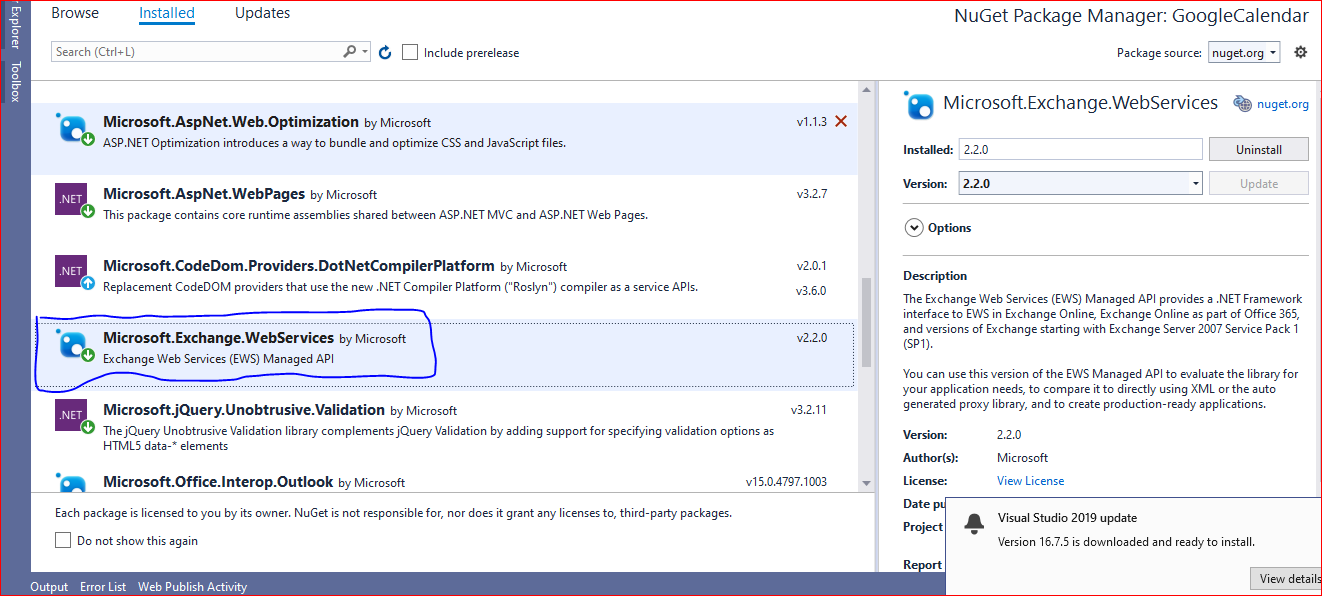1322x596 pixels.
Task: Click the Microsoft.CodeDom.Providers.DotNetCompilerPlatform .NET icon
Action: pos(75,272)
